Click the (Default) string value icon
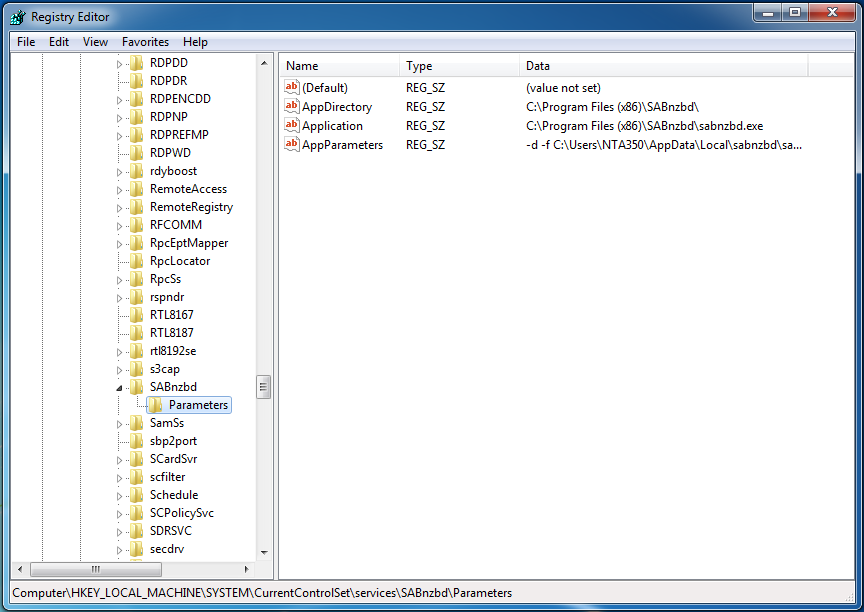864x612 pixels. 291,87
